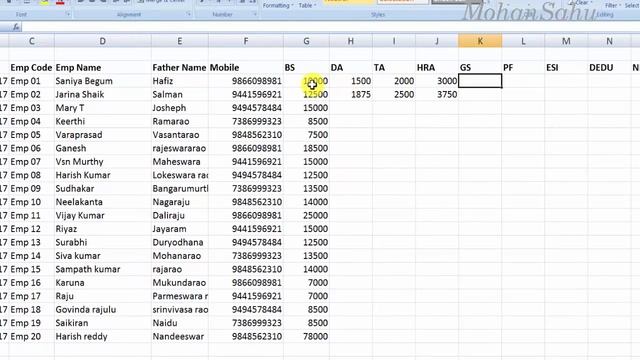The width and height of the screenshot is (640, 360).
Task: Select the 'Vsn Murthy' name cell
Action: [102, 162]
